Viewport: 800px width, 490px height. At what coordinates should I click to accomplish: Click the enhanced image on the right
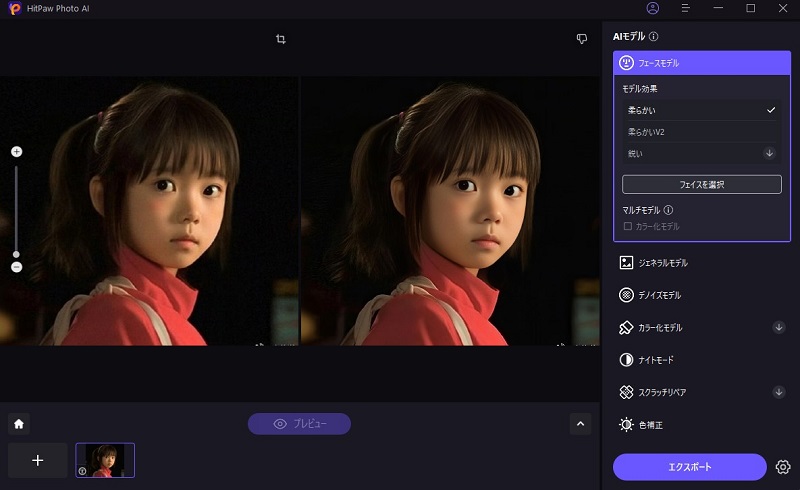click(x=451, y=211)
